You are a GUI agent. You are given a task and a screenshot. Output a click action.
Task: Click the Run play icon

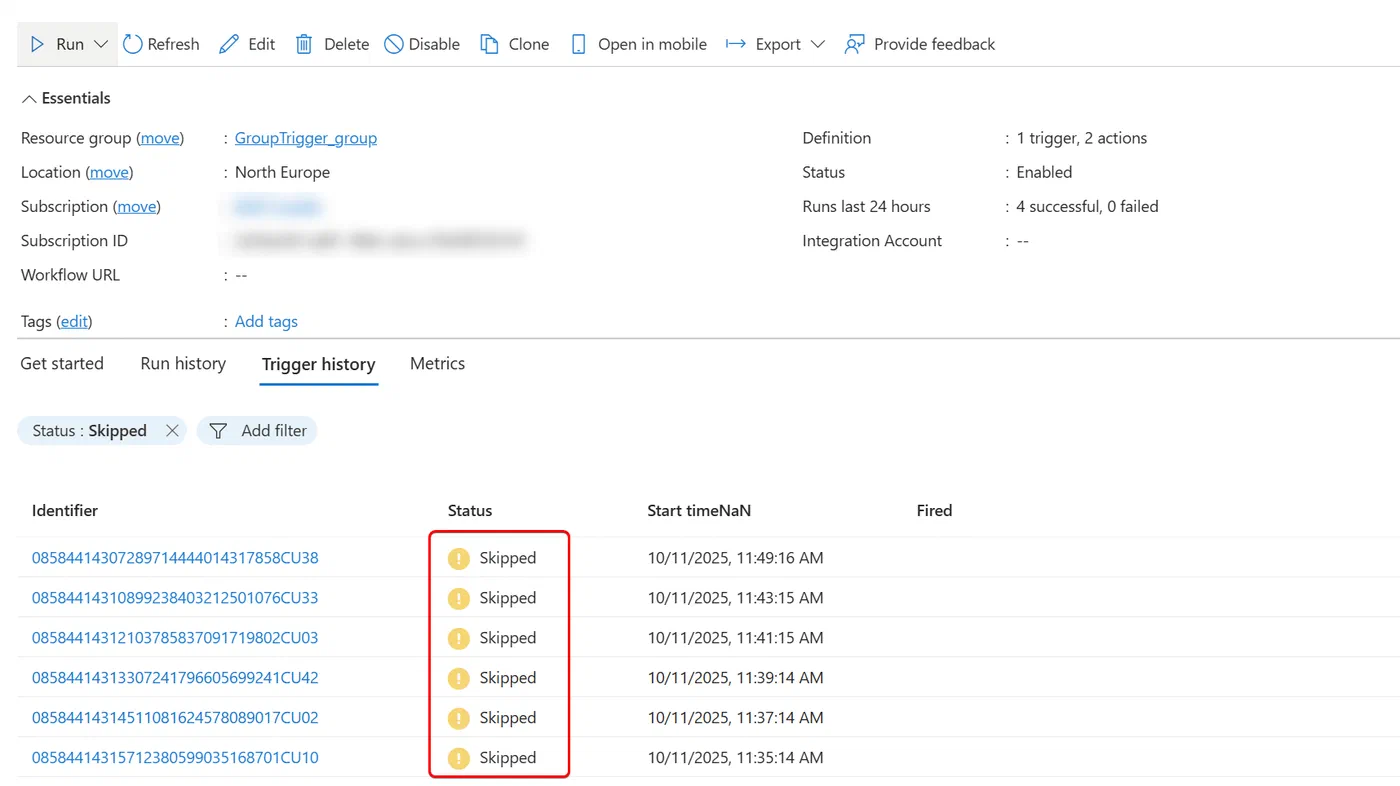[37, 44]
